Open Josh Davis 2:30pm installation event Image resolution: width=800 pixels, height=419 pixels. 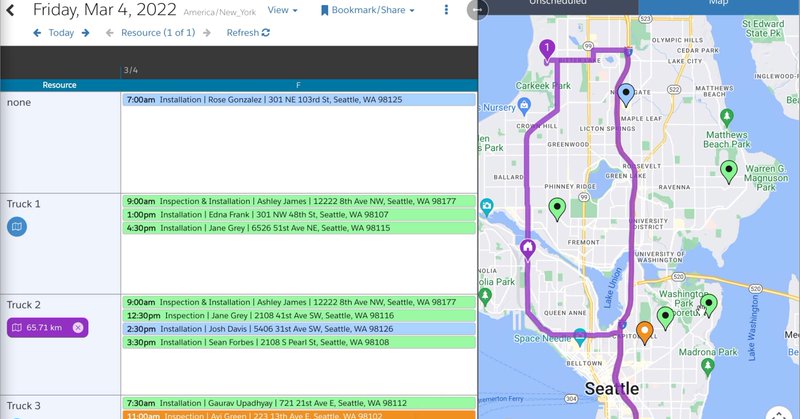299,329
